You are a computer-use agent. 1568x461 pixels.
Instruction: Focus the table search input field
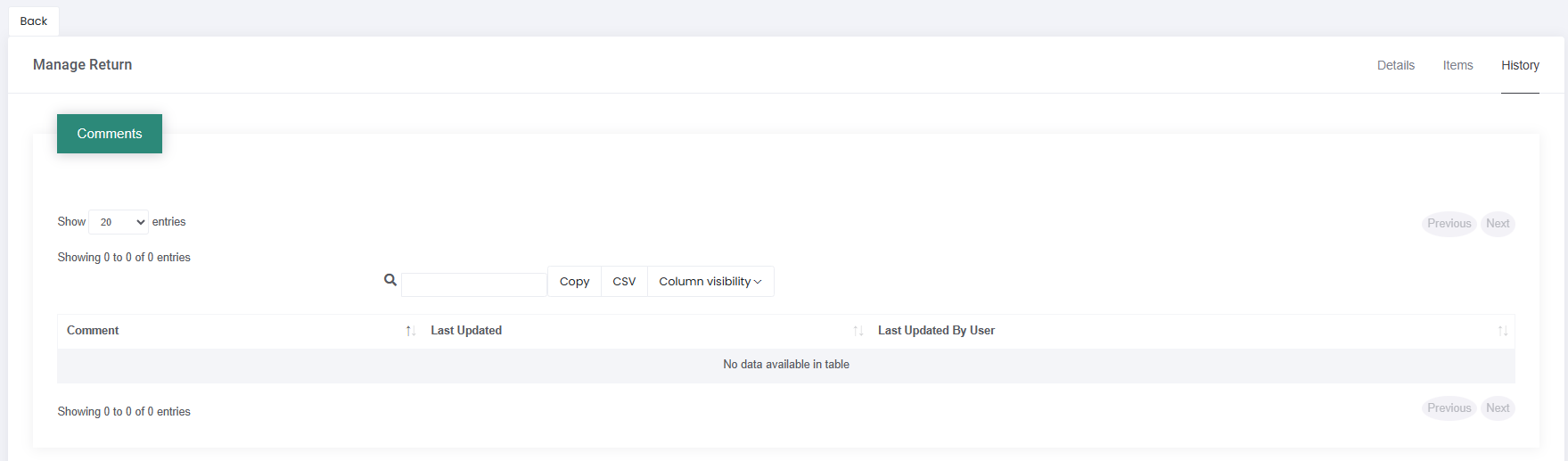[474, 284]
